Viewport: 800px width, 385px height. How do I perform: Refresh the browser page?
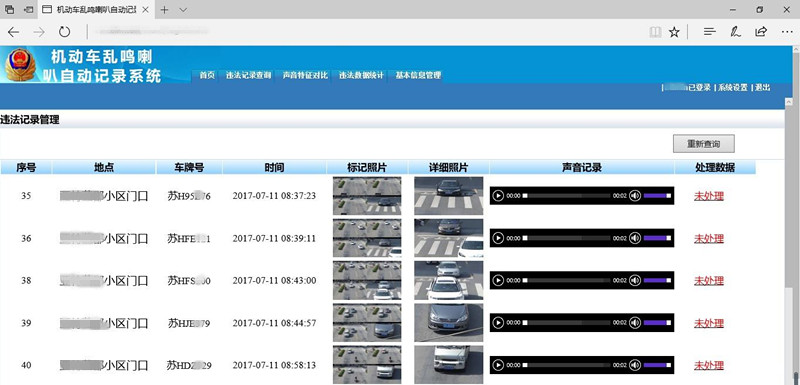pyautogui.click(x=64, y=32)
